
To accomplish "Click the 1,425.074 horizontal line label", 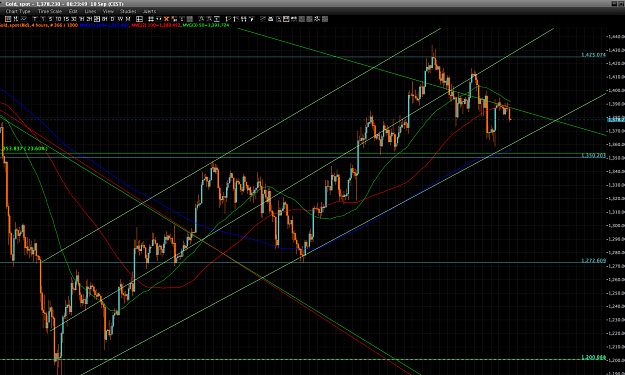I will tap(594, 55).
